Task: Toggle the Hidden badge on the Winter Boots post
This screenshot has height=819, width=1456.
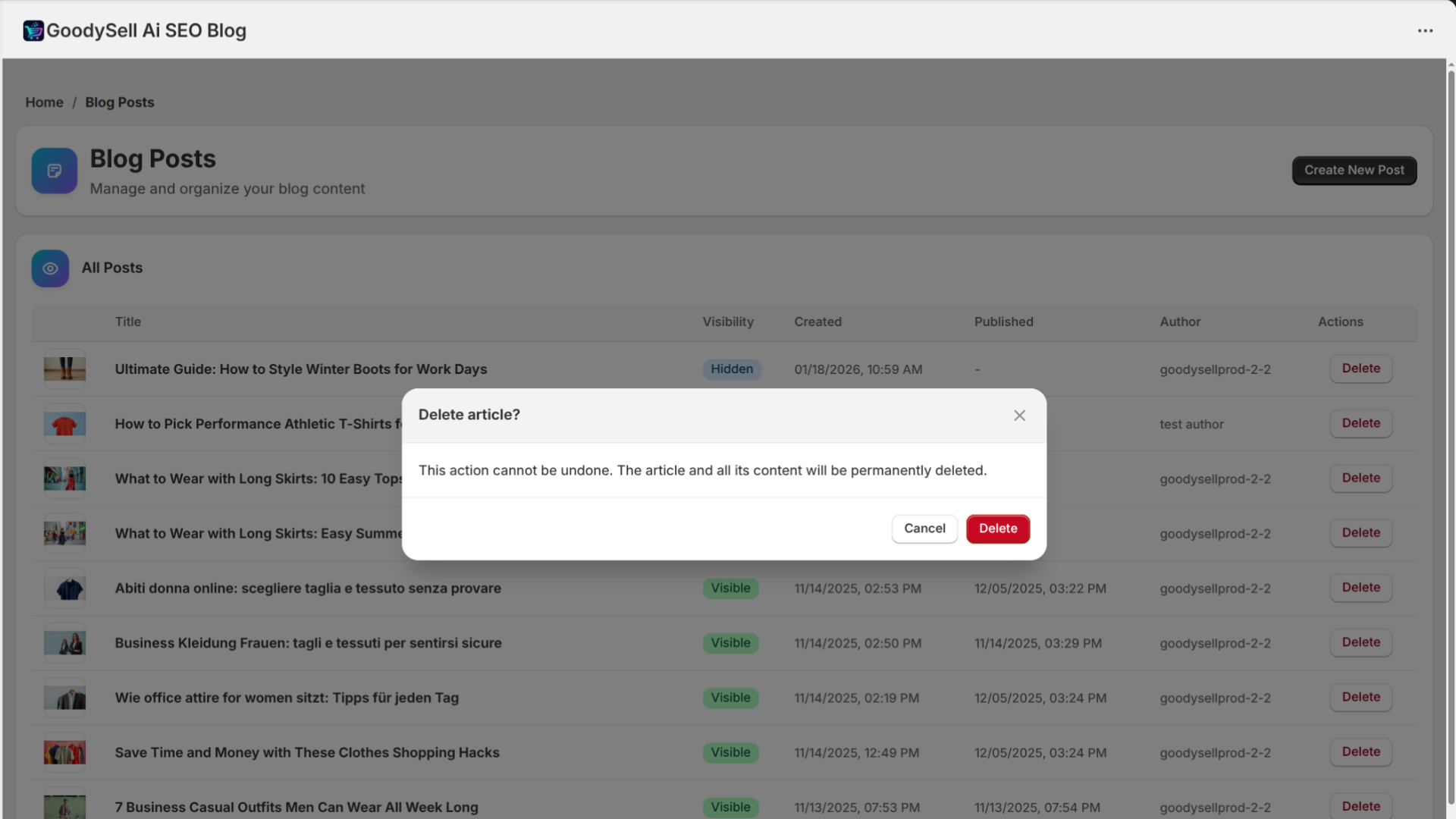Action: pyautogui.click(x=731, y=369)
